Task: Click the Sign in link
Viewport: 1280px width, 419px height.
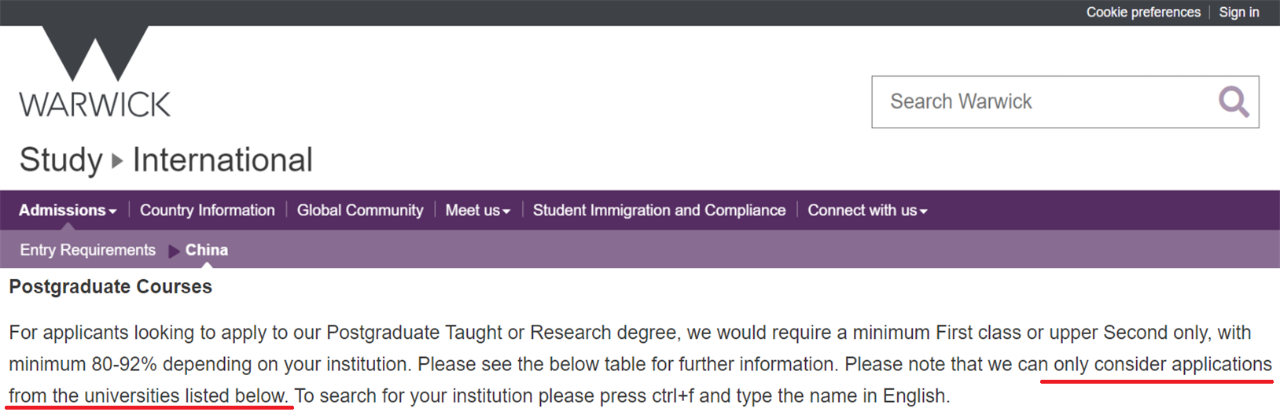Action: [1239, 12]
